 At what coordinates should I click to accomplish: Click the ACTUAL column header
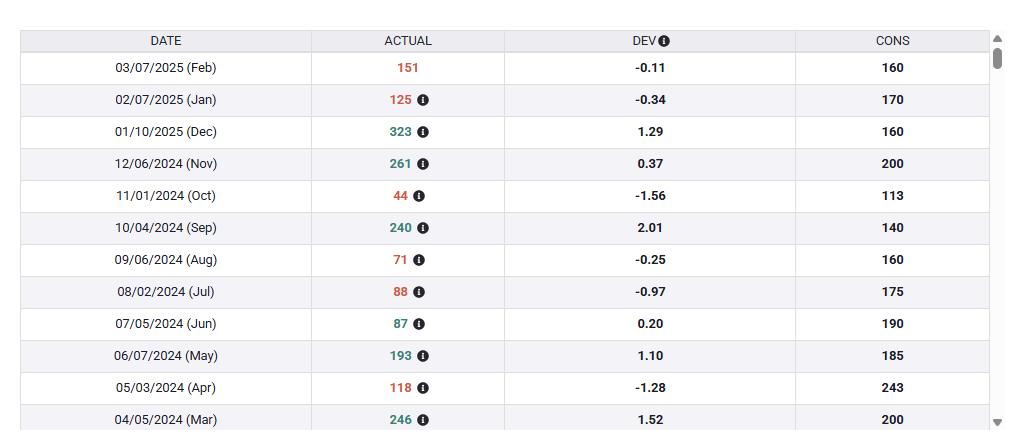[x=408, y=41]
